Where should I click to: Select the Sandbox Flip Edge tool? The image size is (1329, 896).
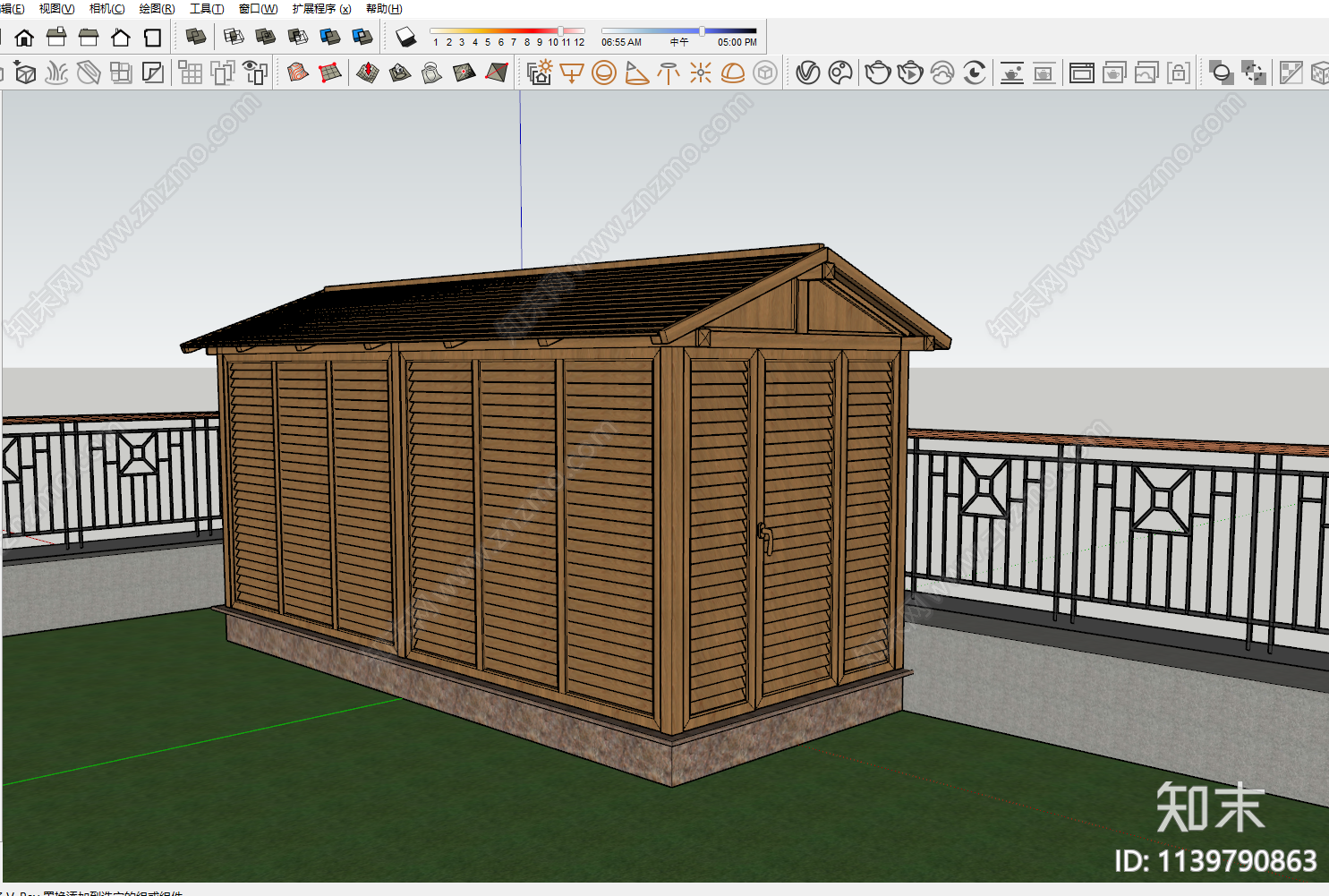[x=496, y=73]
